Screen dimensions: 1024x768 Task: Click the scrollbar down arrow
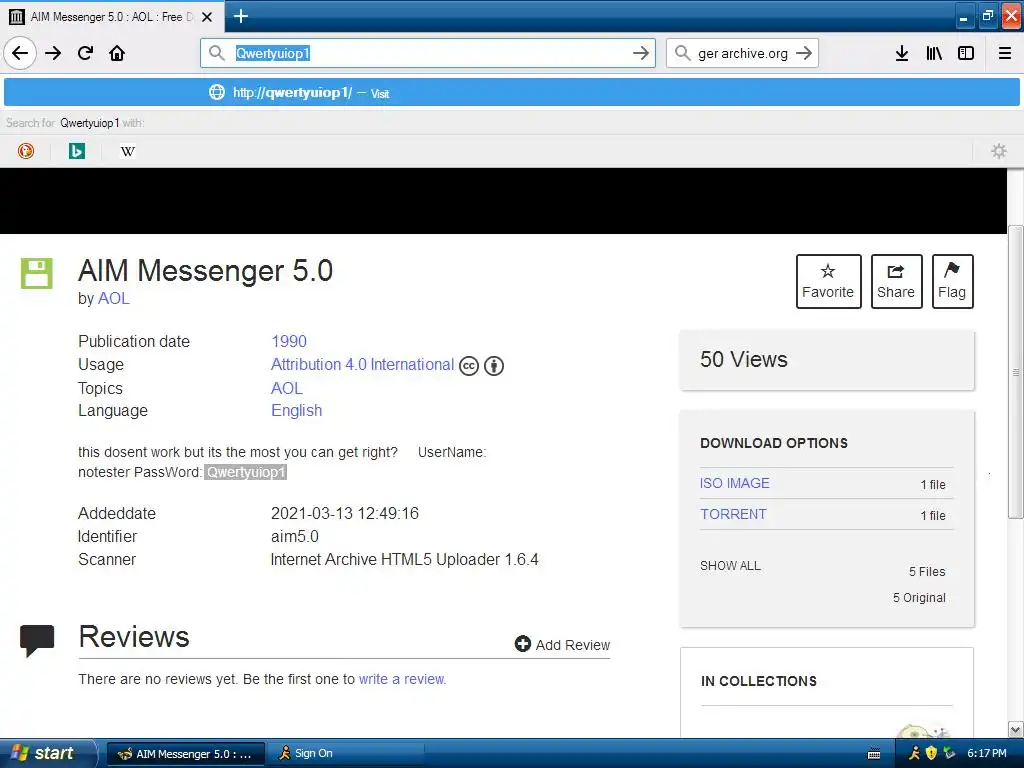[x=1016, y=729]
